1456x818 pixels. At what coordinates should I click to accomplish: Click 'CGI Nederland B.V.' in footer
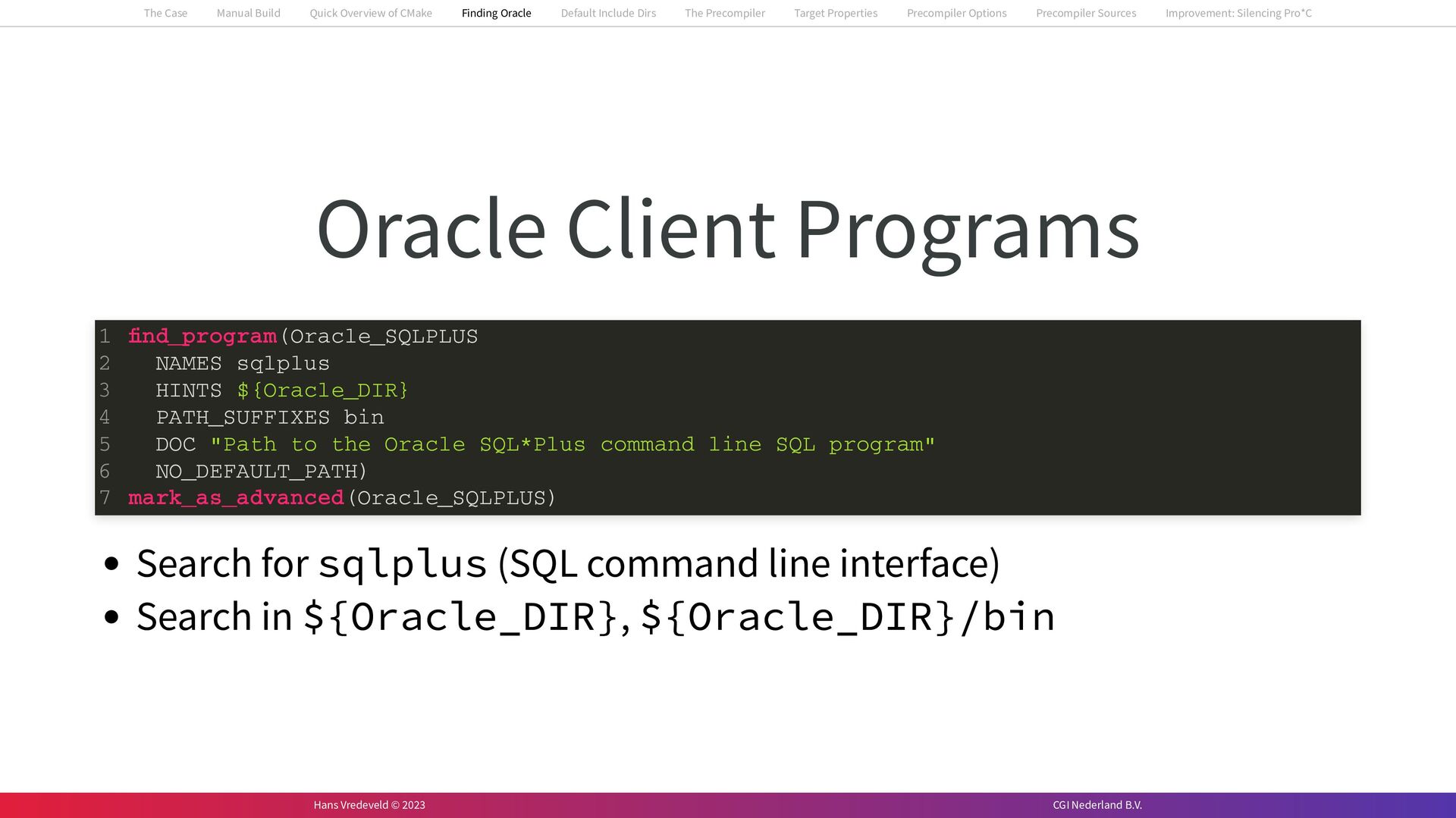pyautogui.click(x=1097, y=805)
